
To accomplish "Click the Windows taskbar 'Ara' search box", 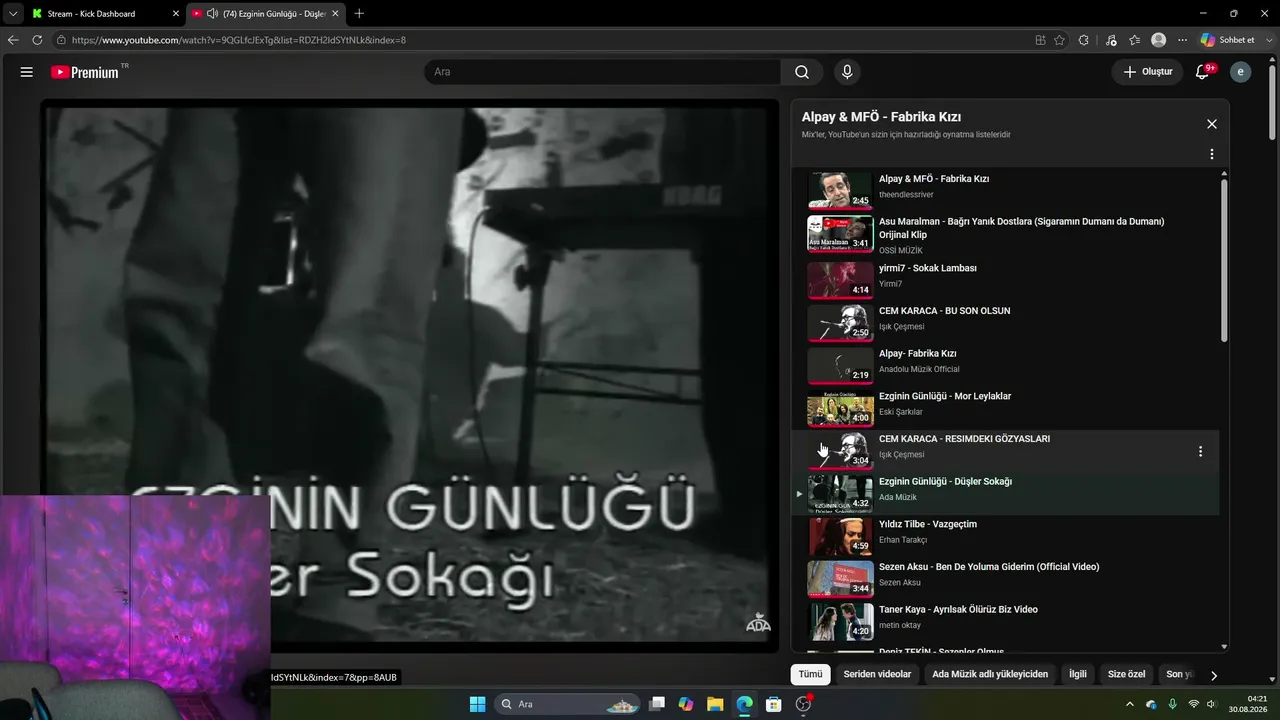I will pos(568,704).
